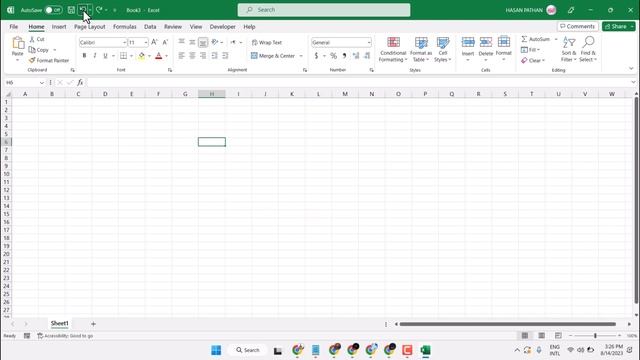640x360 pixels.
Task: Toggle Center alignment
Action: (x=192, y=56)
